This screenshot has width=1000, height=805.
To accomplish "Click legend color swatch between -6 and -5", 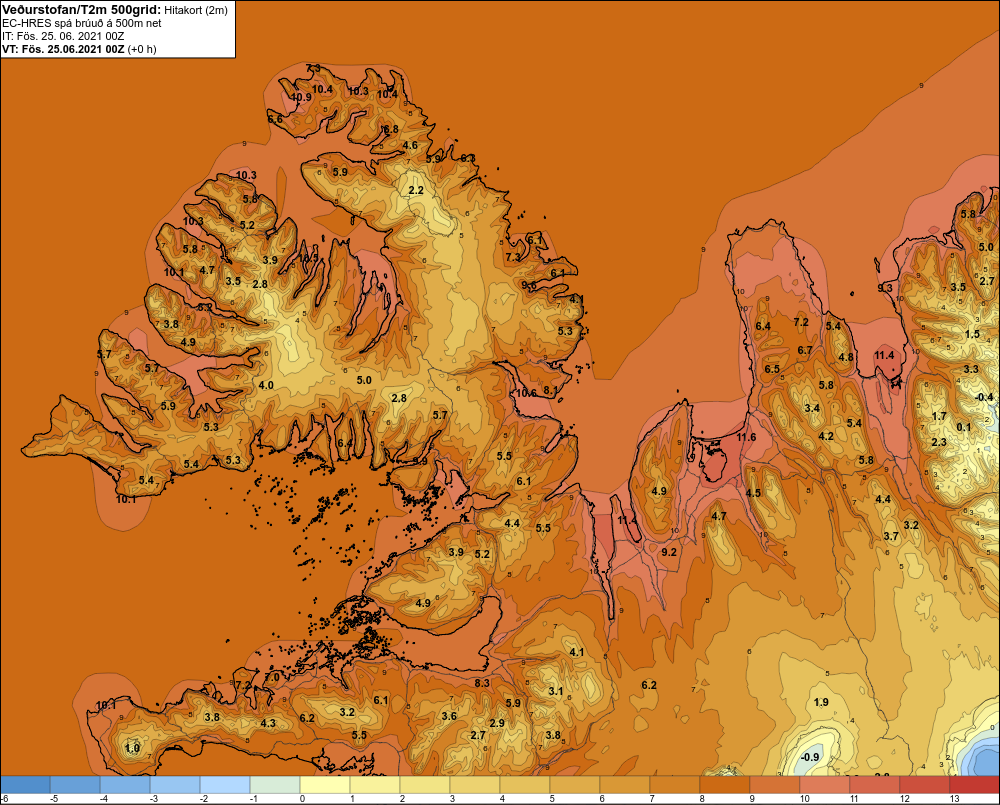I will [x=26, y=784].
